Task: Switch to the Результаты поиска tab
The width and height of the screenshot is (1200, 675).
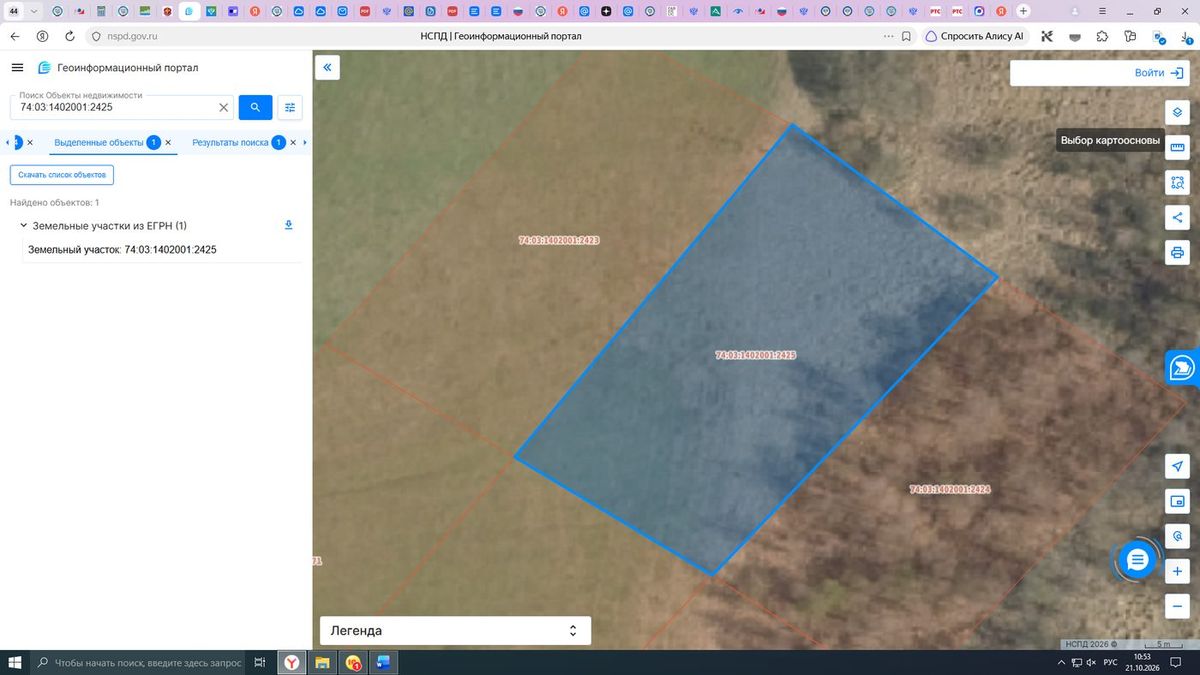Action: point(230,143)
